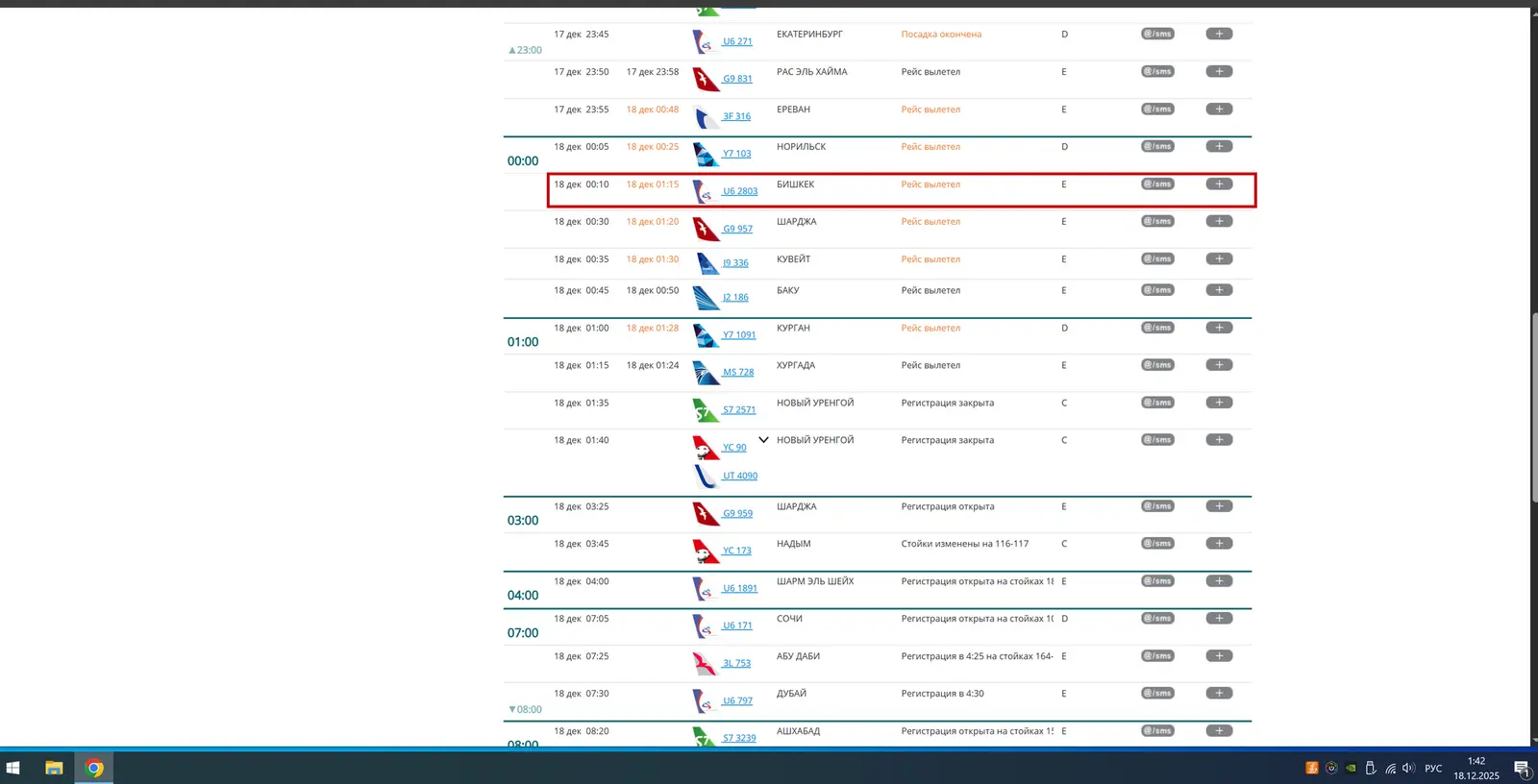This screenshot has height=784, width=1538.
Task: Click the @/sms icon for flight U6 2803
Action: pyautogui.click(x=1157, y=184)
